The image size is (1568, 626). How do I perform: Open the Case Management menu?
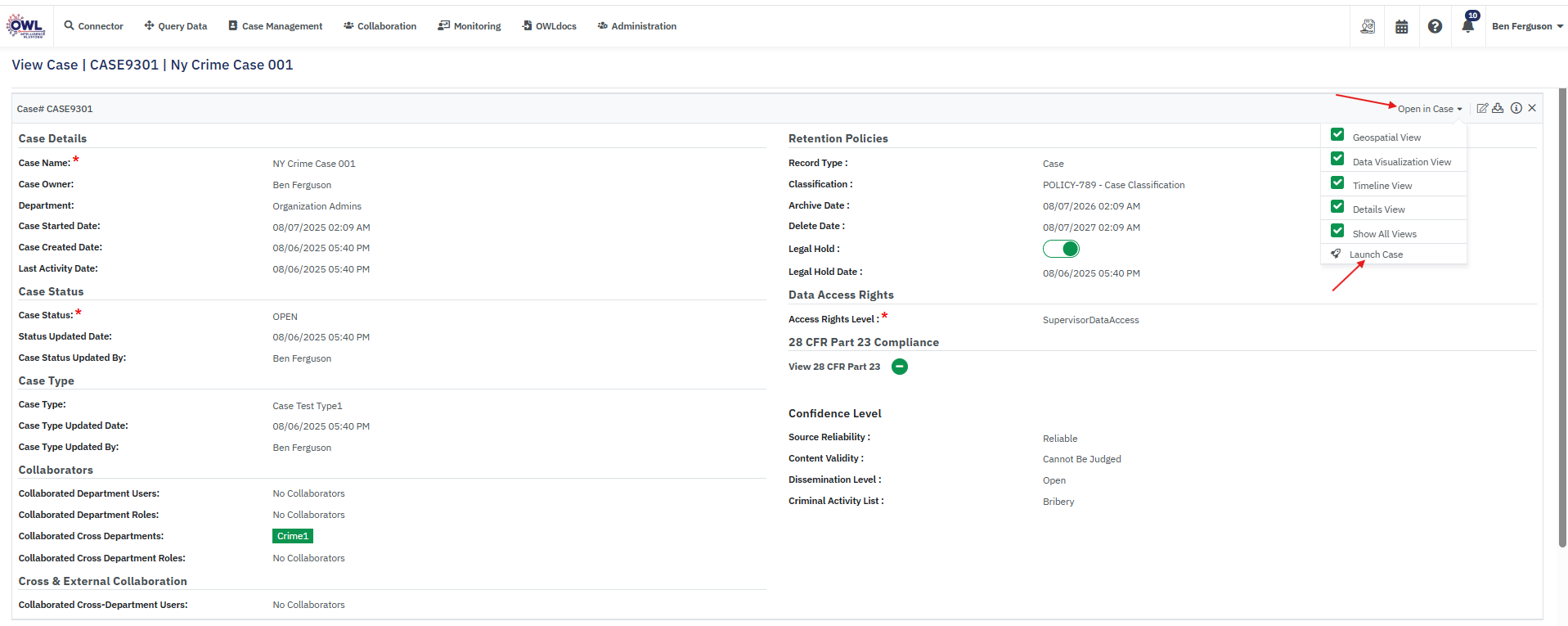pyautogui.click(x=275, y=26)
